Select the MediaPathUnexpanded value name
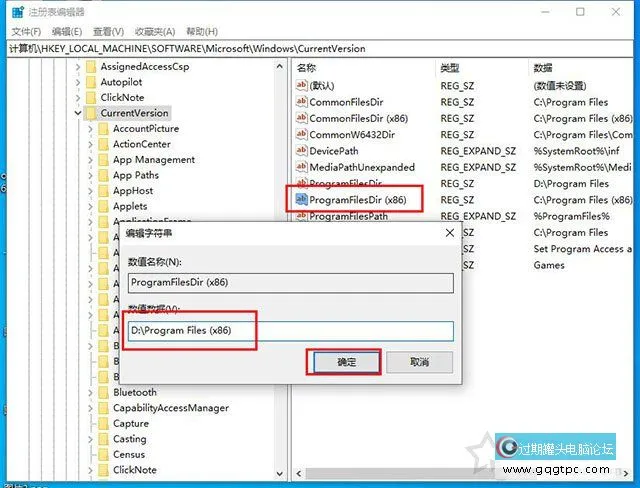640x488 pixels. (362, 167)
